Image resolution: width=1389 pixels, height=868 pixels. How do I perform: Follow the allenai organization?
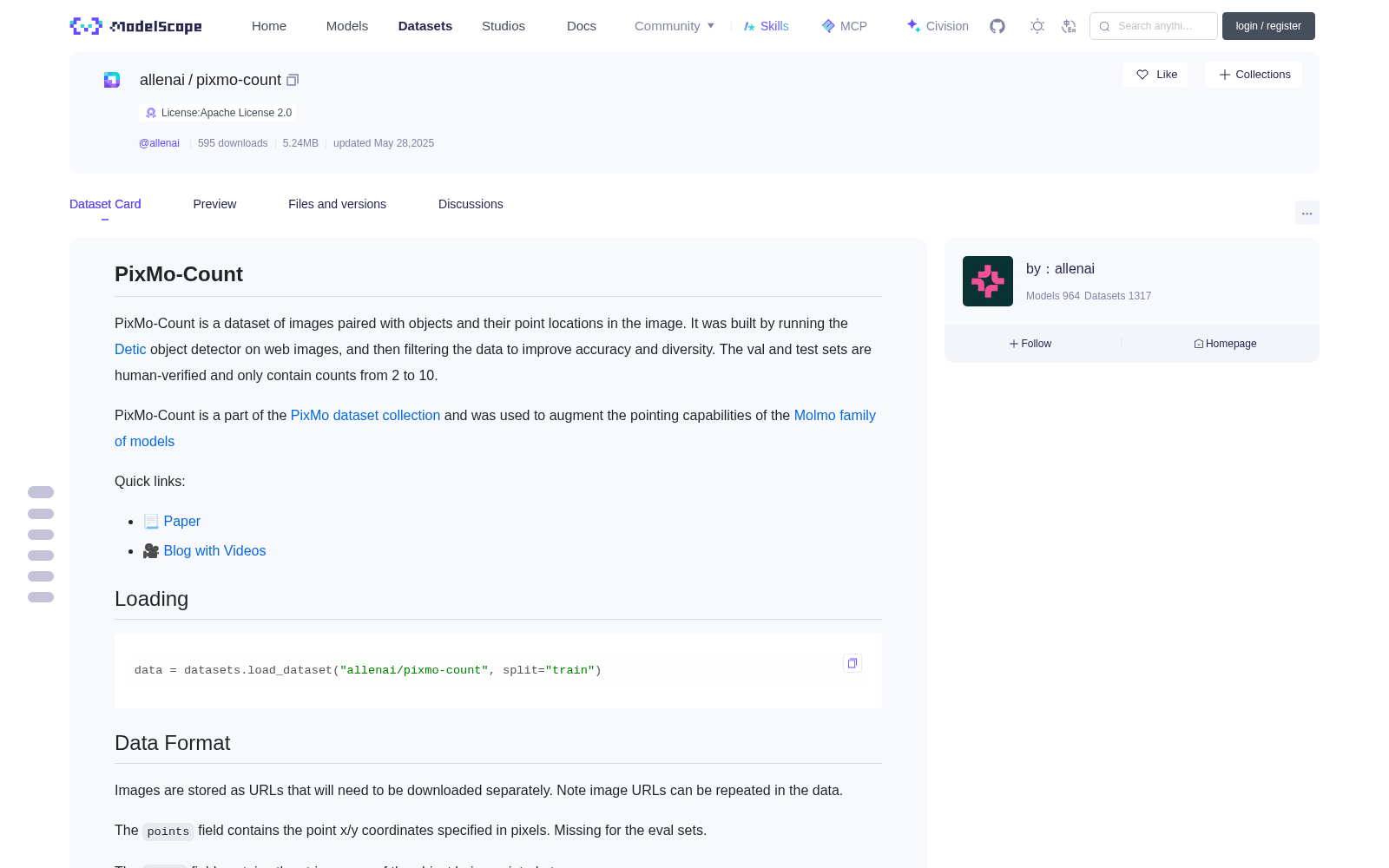coord(1030,344)
